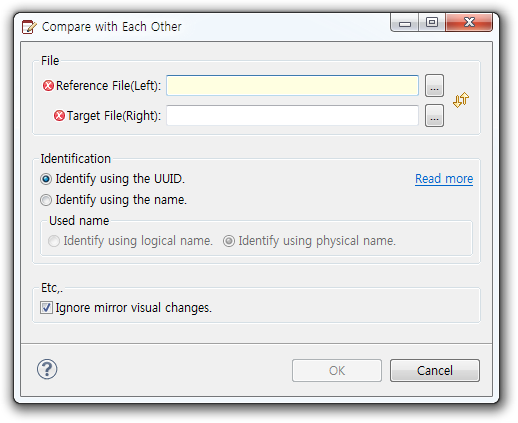Click the error icon beside Reference File
The image size is (518, 423).
(x=48, y=86)
